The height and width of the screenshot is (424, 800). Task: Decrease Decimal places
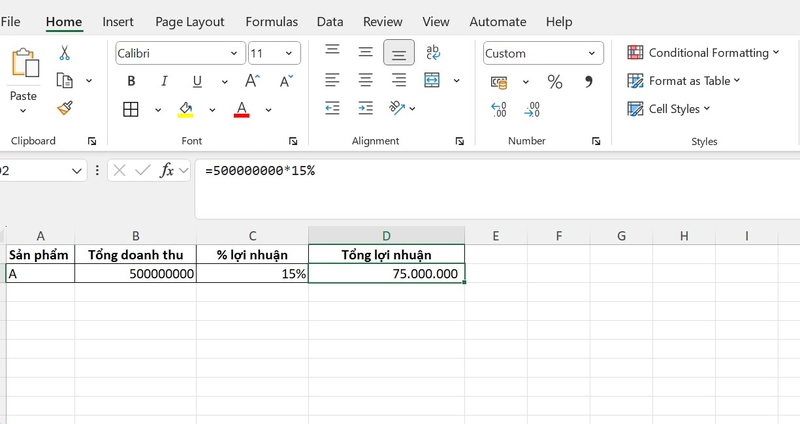tap(532, 110)
